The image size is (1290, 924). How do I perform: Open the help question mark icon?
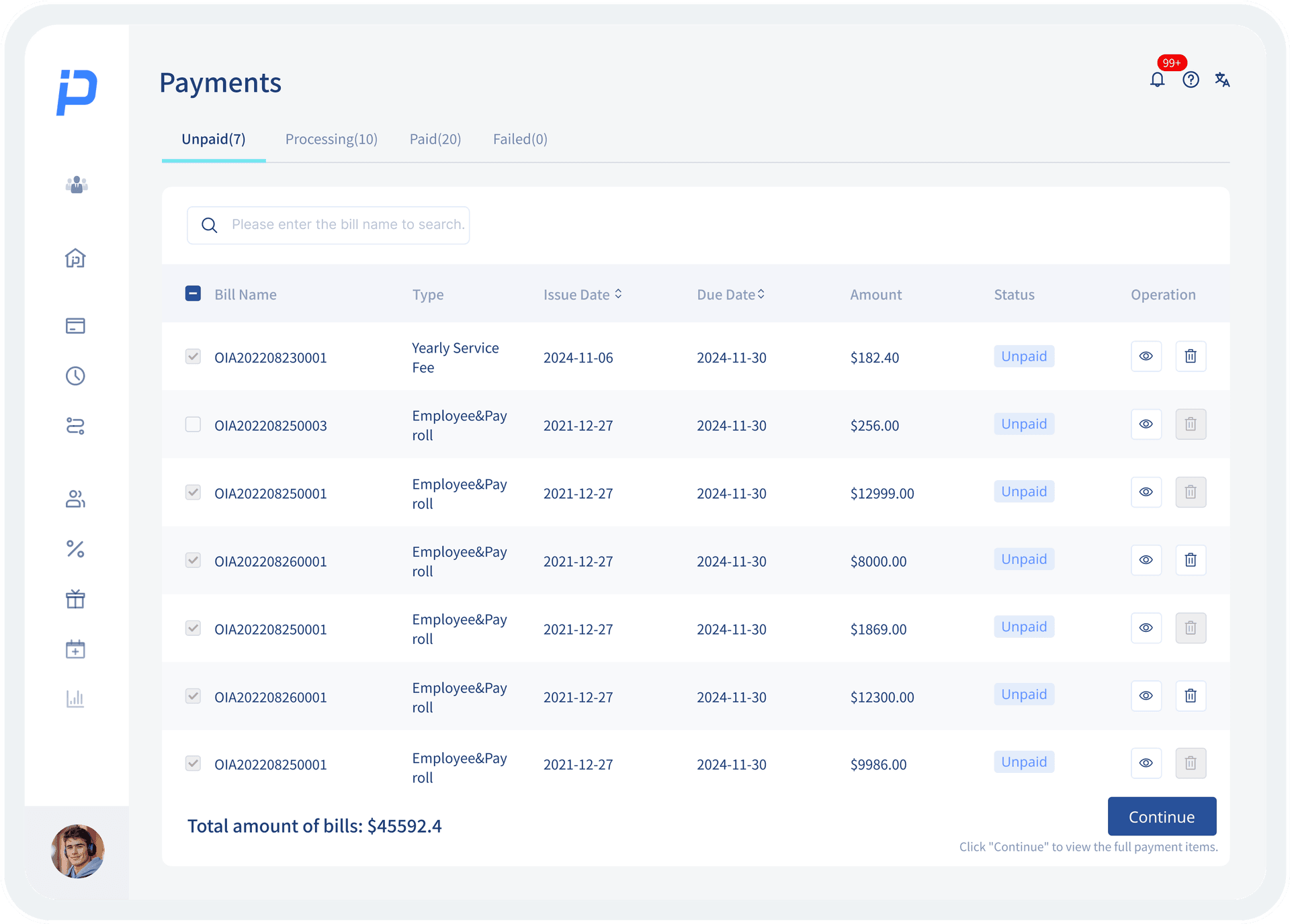(1191, 80)
